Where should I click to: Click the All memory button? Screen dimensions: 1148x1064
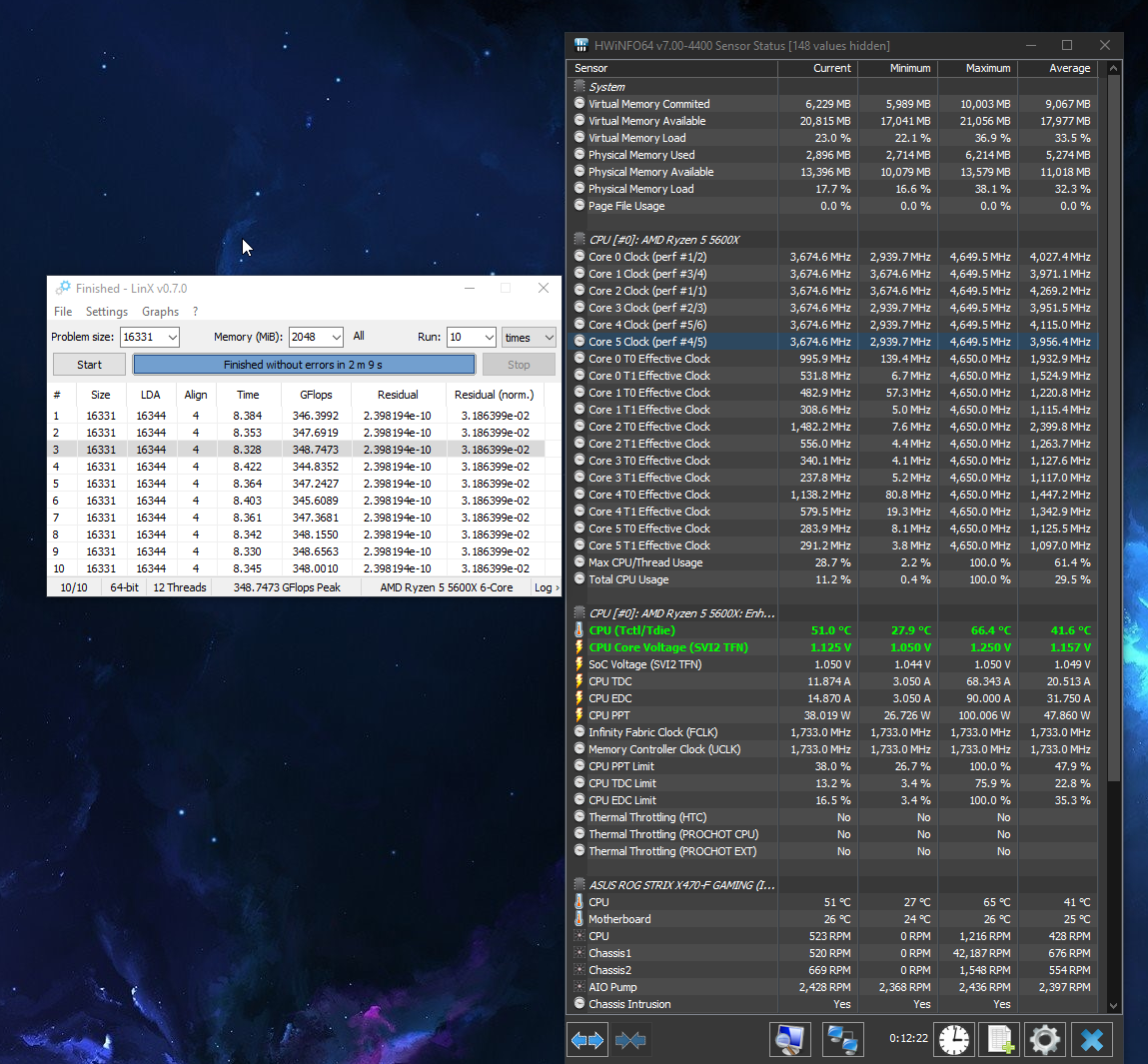click(x=359, y=337)
